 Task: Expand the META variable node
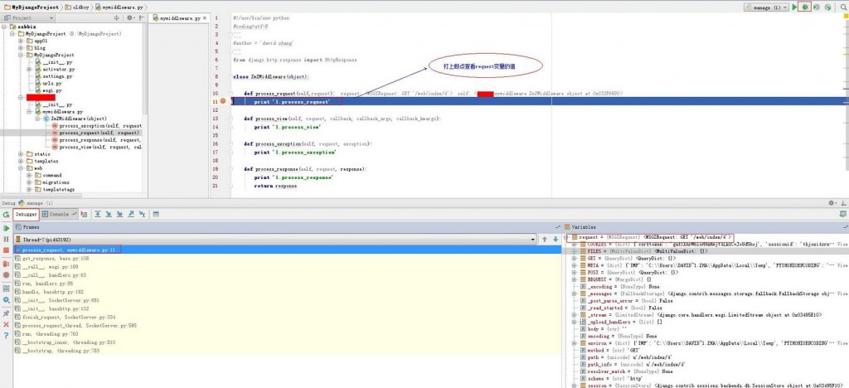tap(574, 265)
